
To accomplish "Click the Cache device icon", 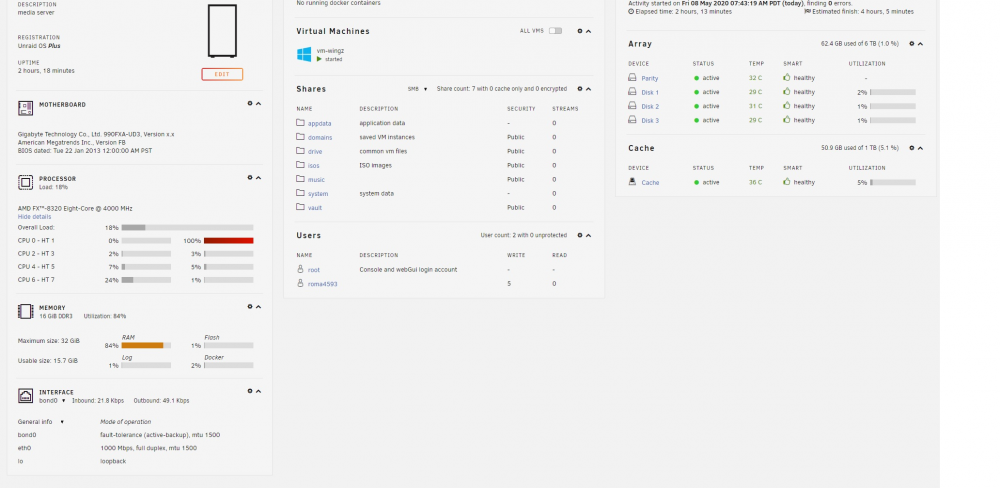I will 632,182.
